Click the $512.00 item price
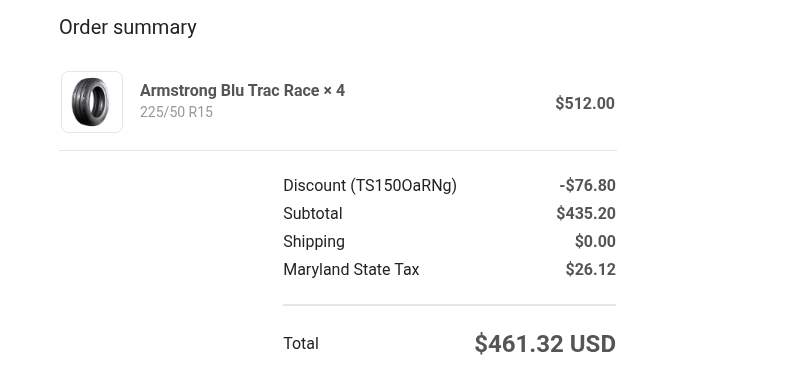The width and height of the screenshot is (798, 380). pos(585,103)
